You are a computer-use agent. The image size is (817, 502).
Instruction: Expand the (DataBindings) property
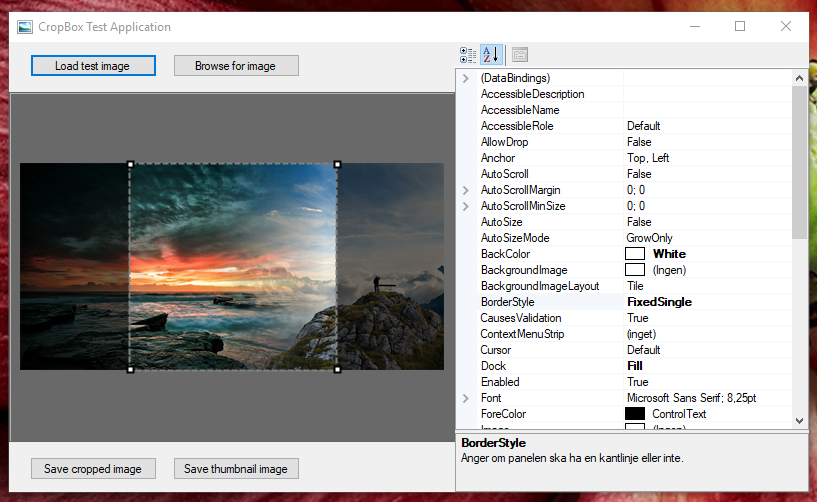click(x=466, y=78)
